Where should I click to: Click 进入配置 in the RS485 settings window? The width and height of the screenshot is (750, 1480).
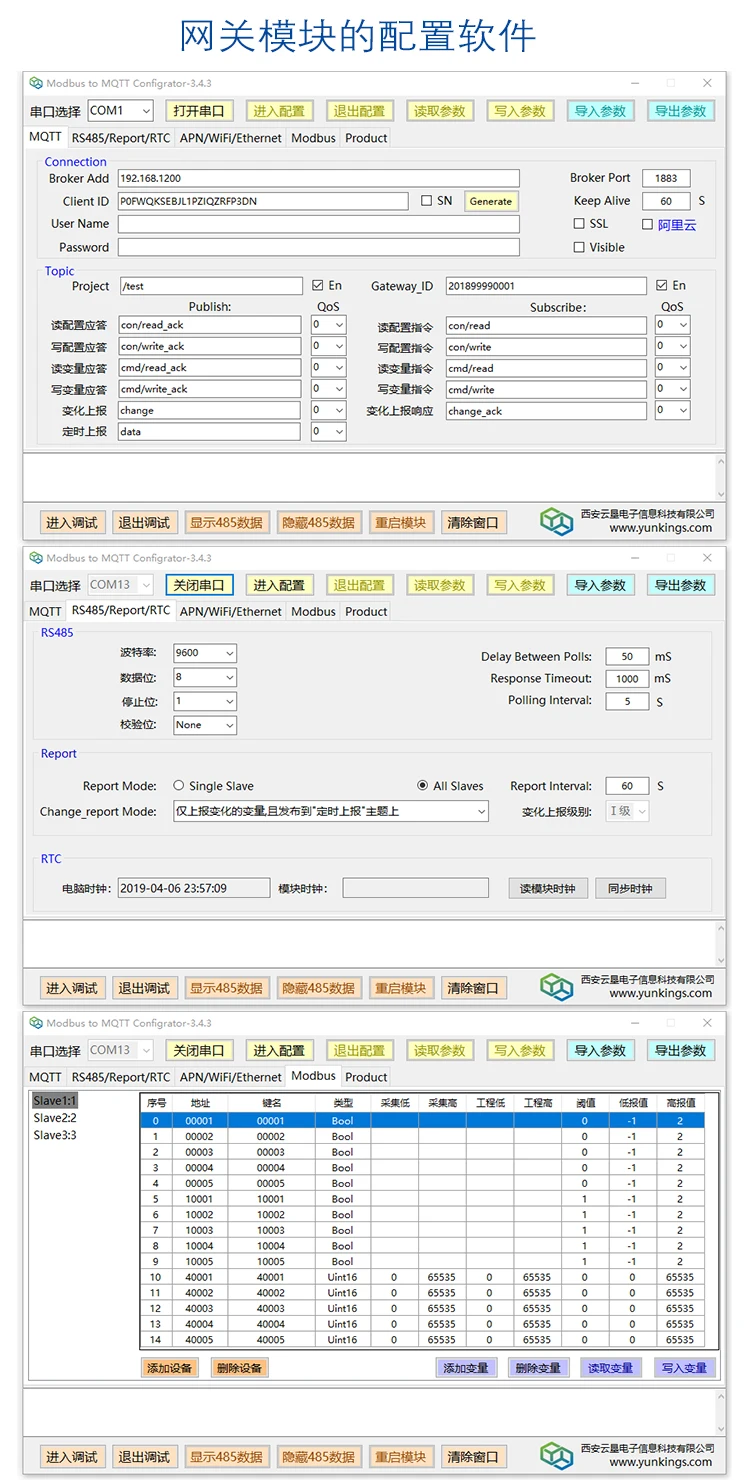click(279, 585)
